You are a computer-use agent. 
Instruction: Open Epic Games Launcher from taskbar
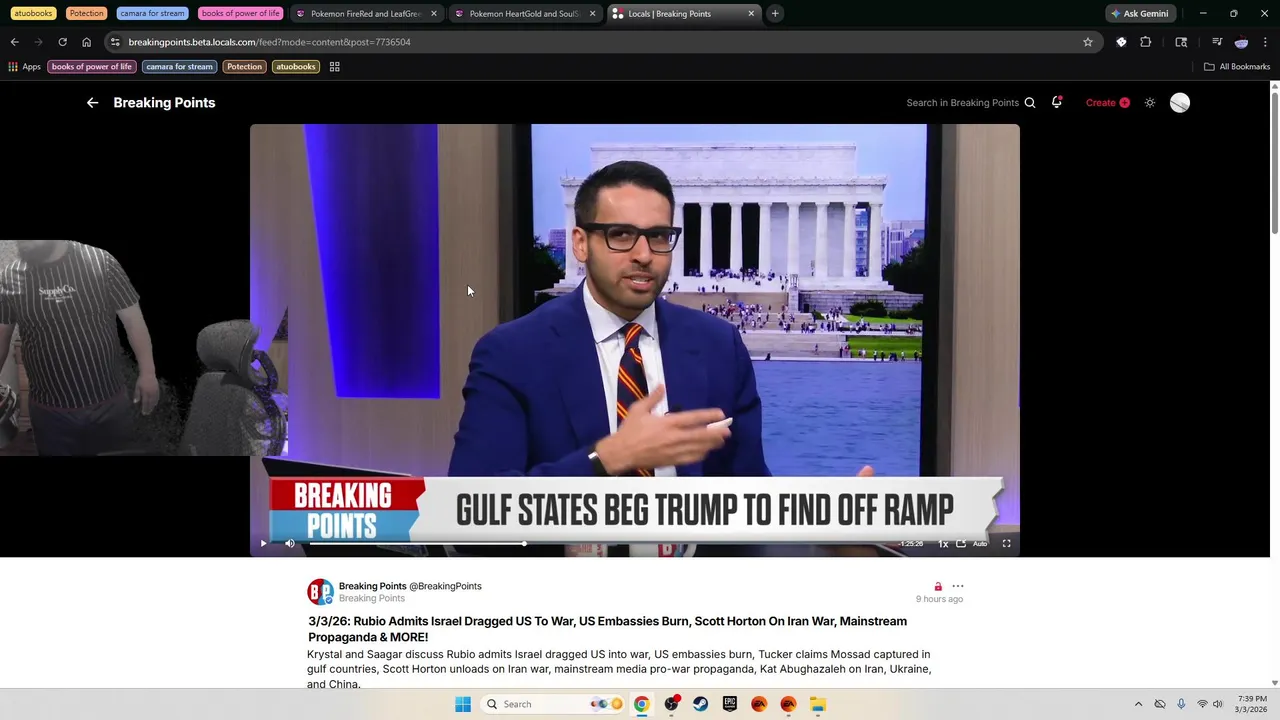point(730,704)
